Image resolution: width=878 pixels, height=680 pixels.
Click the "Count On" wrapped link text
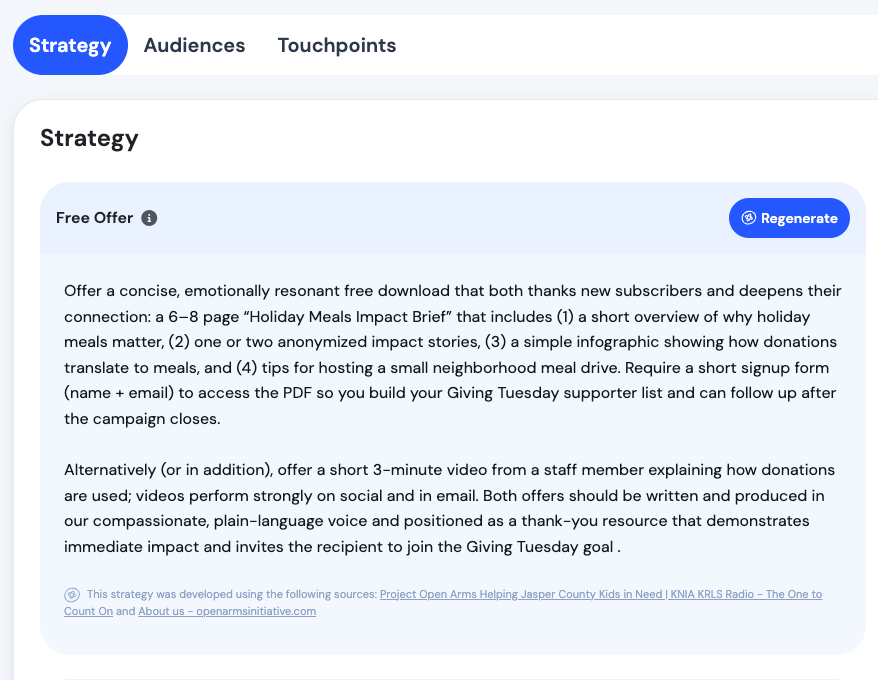88,611
